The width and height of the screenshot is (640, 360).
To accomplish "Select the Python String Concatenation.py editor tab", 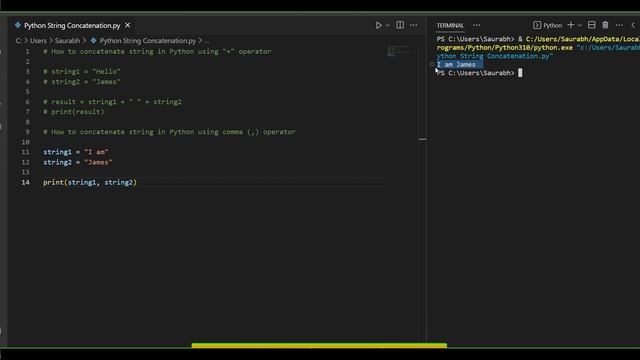I will 72,25.
